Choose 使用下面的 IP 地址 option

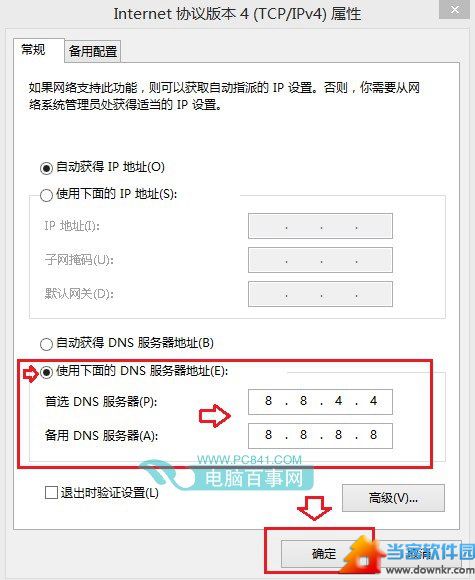tap(46, 195)
